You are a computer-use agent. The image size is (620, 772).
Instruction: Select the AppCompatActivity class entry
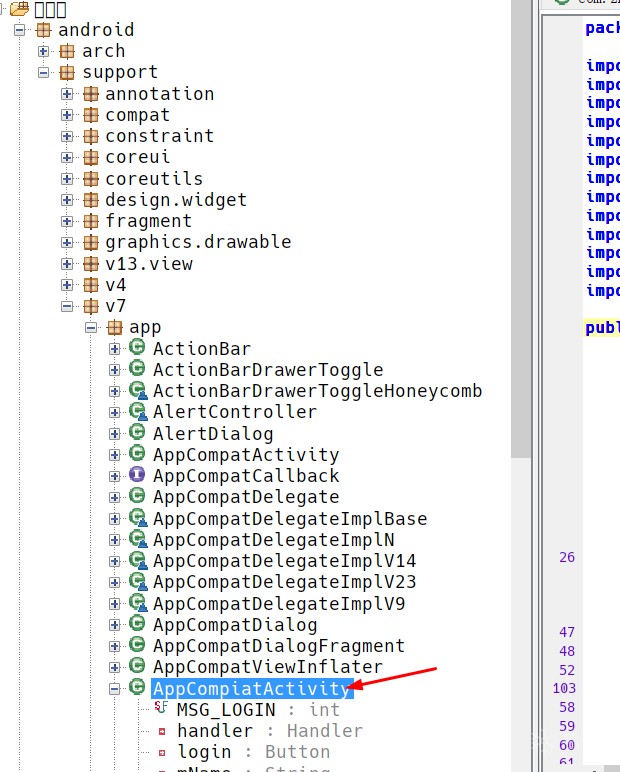(246, 455)
